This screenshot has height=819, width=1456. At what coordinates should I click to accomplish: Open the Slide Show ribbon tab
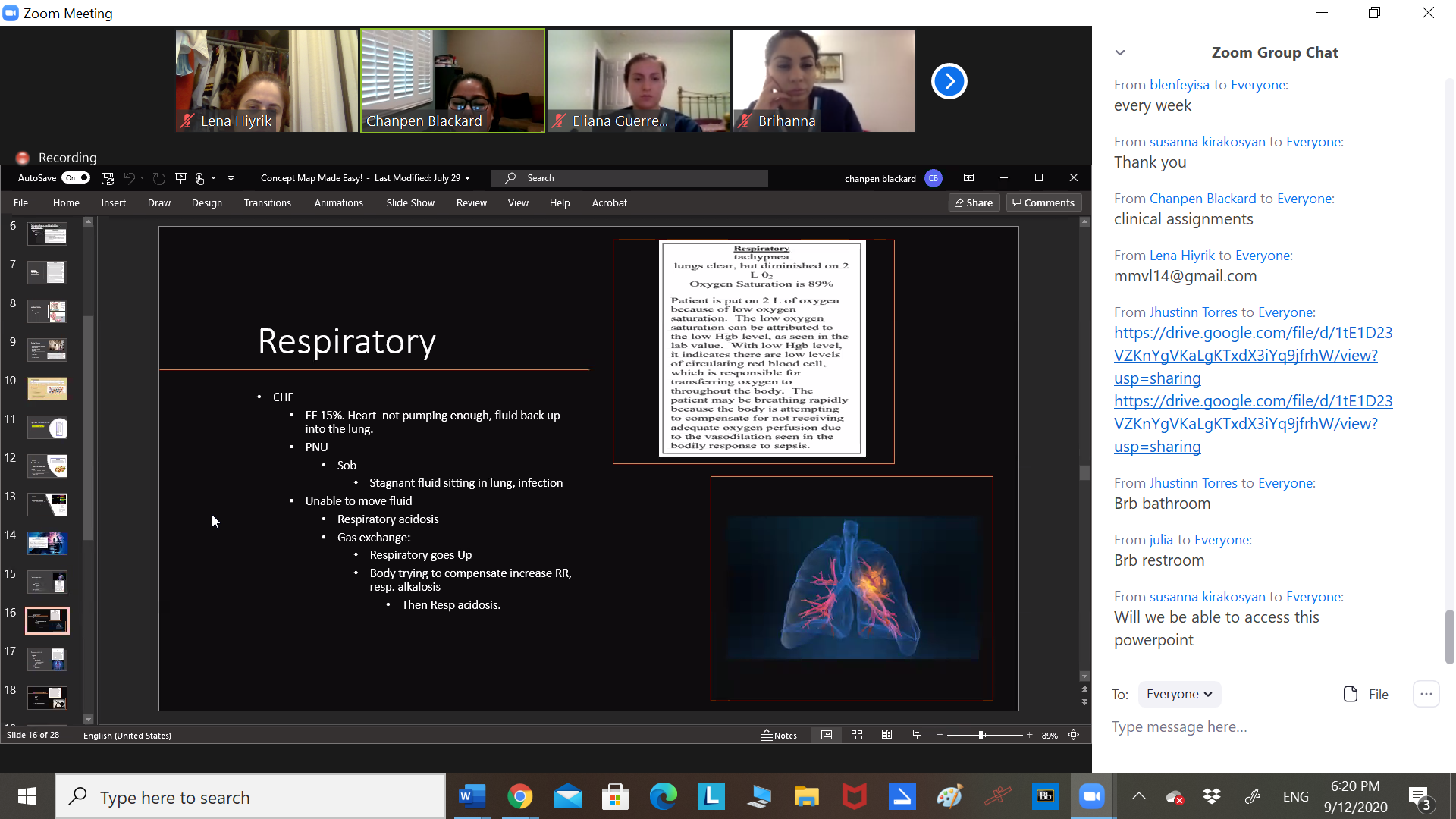click(x=410, y=202)
